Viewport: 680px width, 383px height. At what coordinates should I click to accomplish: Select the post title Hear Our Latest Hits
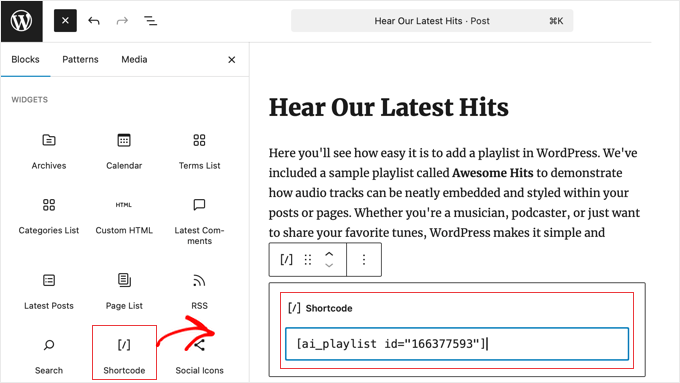tap(389, 108)
